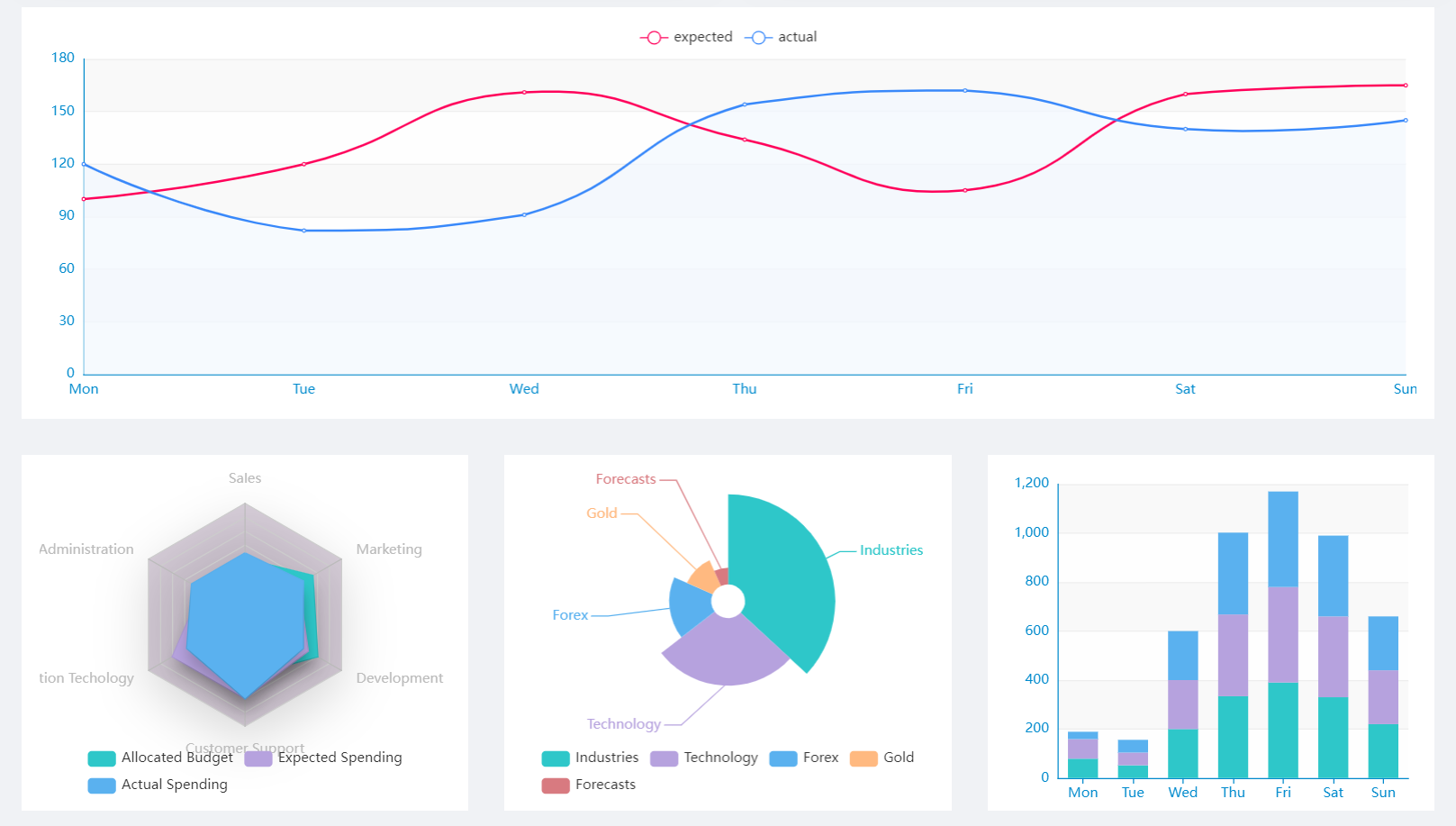This screenshot has height=826, width=1456.
Task: Toggle Actual Spending radar legend
Action: tap(158, 785)
